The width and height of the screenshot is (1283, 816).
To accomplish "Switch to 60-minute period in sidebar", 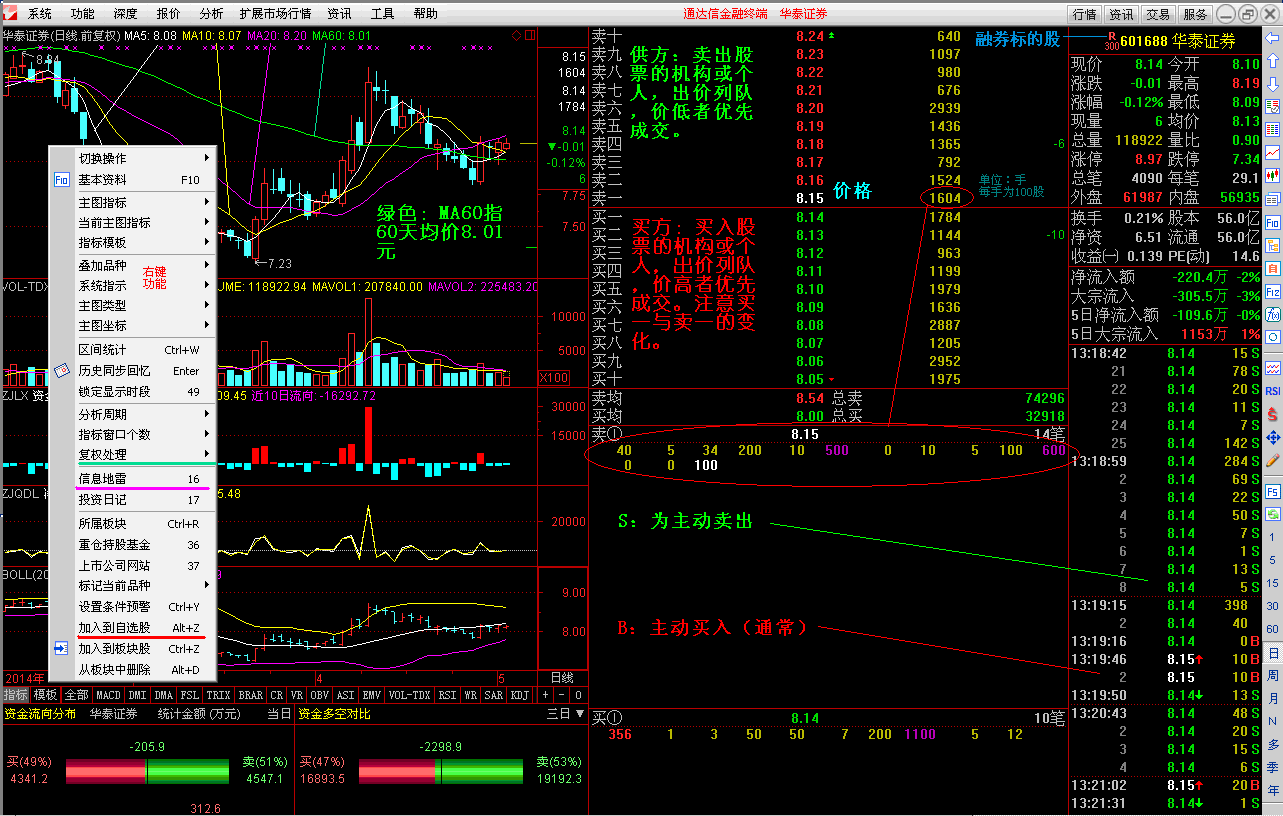I will (x=1273, y=629).
